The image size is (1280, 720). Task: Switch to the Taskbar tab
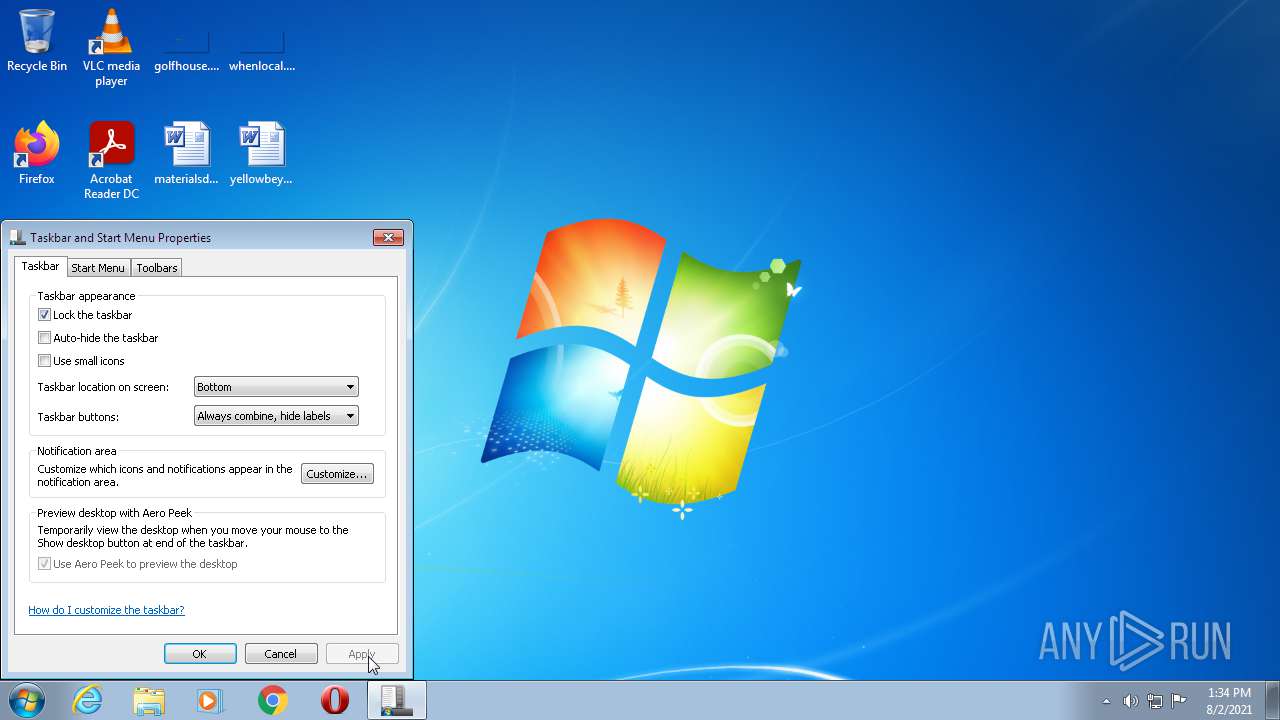point(40,266)
